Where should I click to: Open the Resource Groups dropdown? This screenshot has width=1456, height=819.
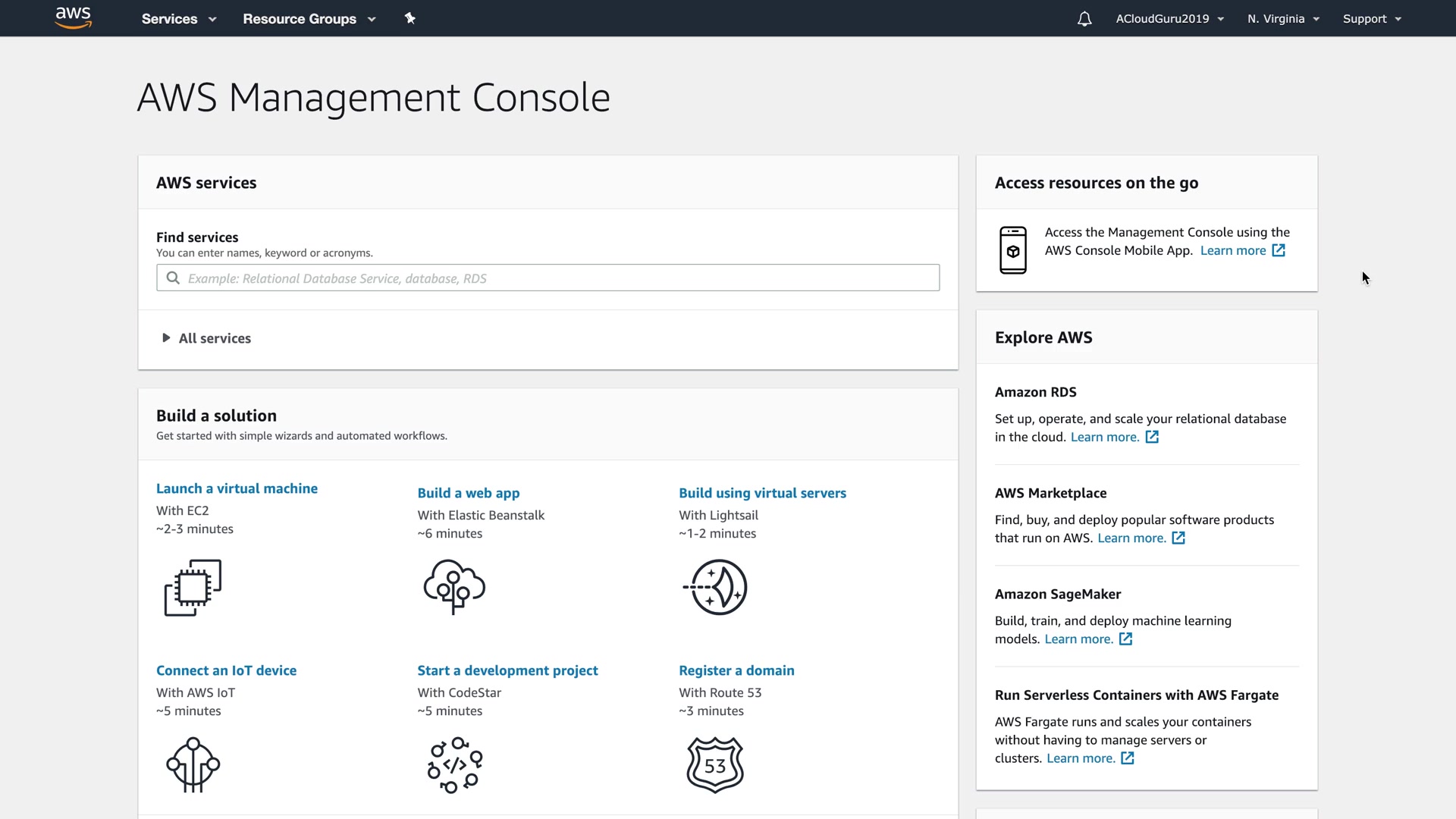(309, 19)
